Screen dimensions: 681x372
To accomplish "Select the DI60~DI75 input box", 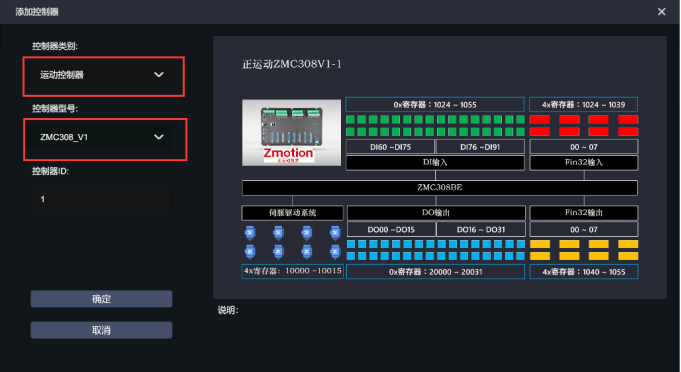I will tap(390, 147).
